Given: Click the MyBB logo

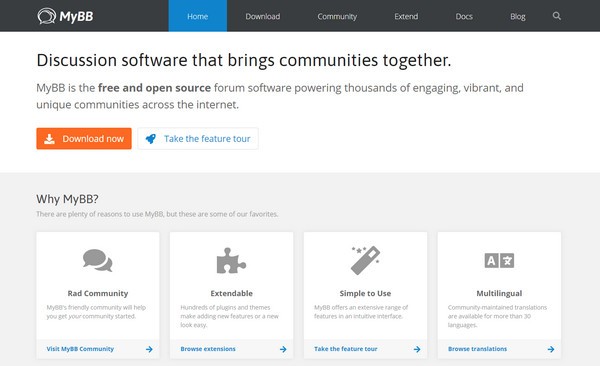Looking at the screenshot, I should click(65, 16).
